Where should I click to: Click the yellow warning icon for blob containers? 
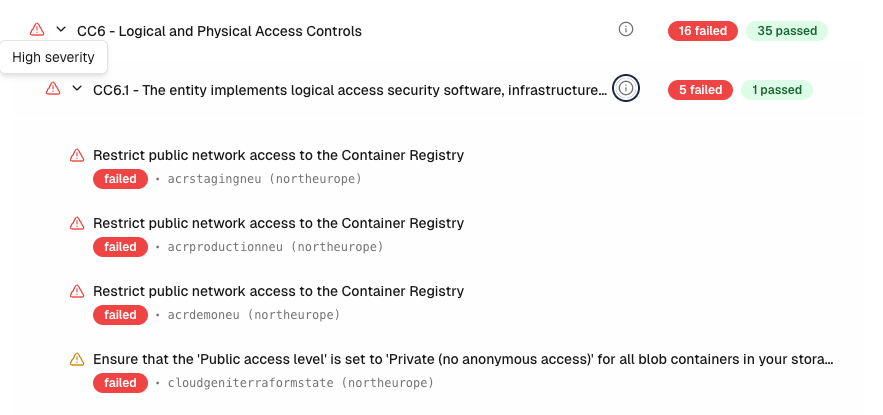pyautogui.click(x=77, y=360)
